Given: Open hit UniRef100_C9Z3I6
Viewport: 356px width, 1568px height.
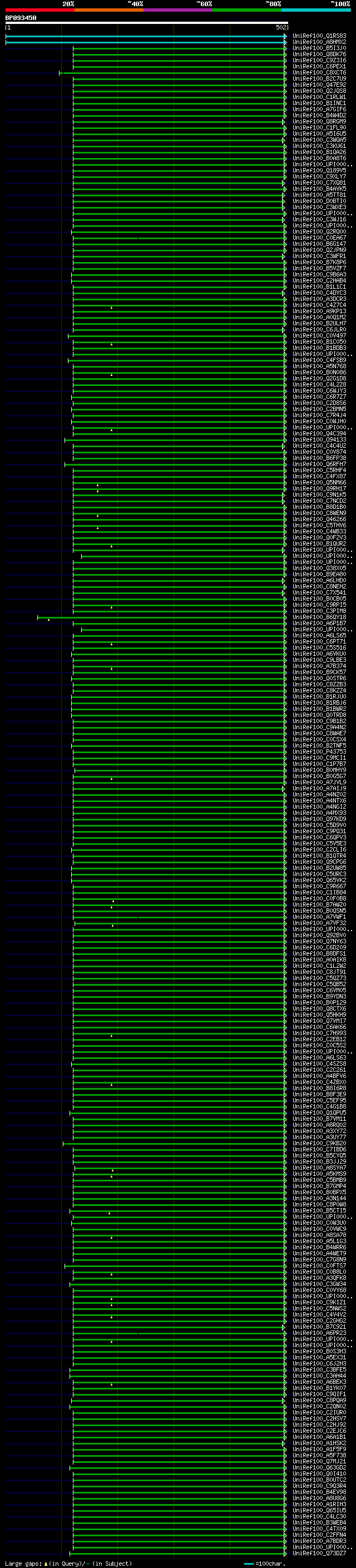Looking at the screenshot, I should pyautogui.click(x=319, y=60).
